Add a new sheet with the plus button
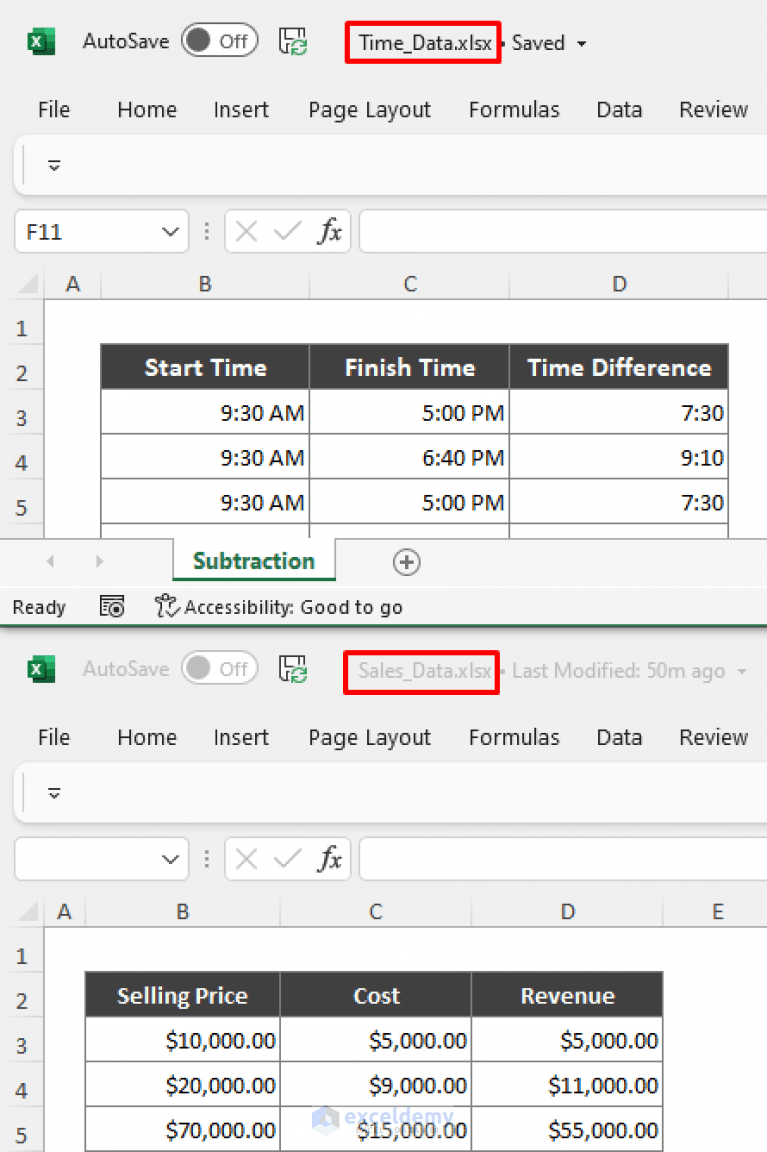 (x=406, y=562)
